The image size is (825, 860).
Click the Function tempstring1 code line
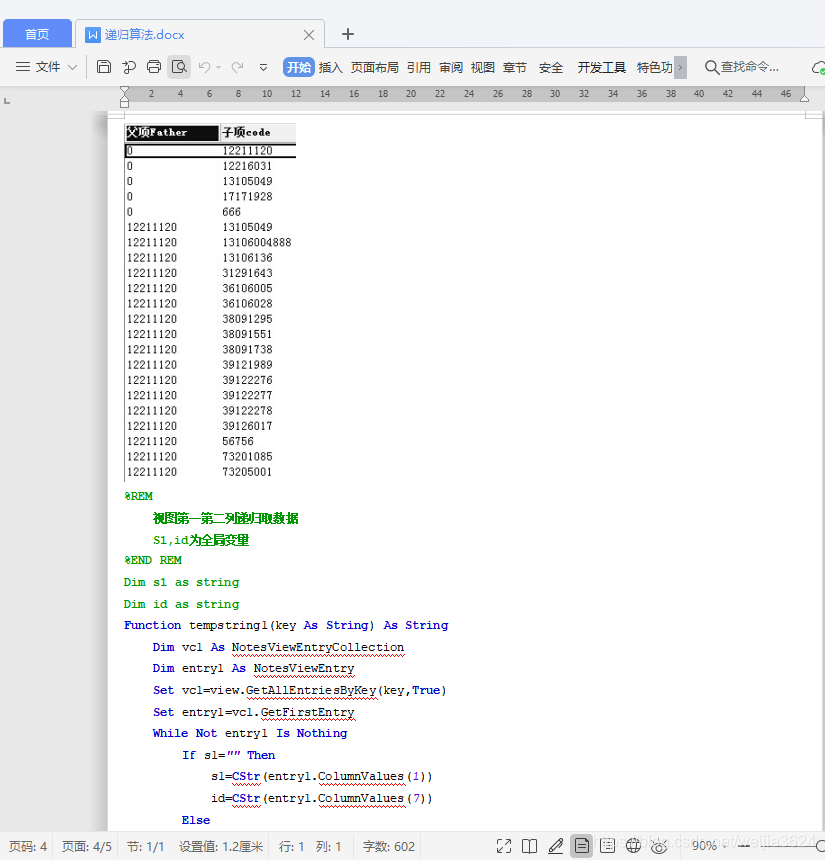point(286,625)
